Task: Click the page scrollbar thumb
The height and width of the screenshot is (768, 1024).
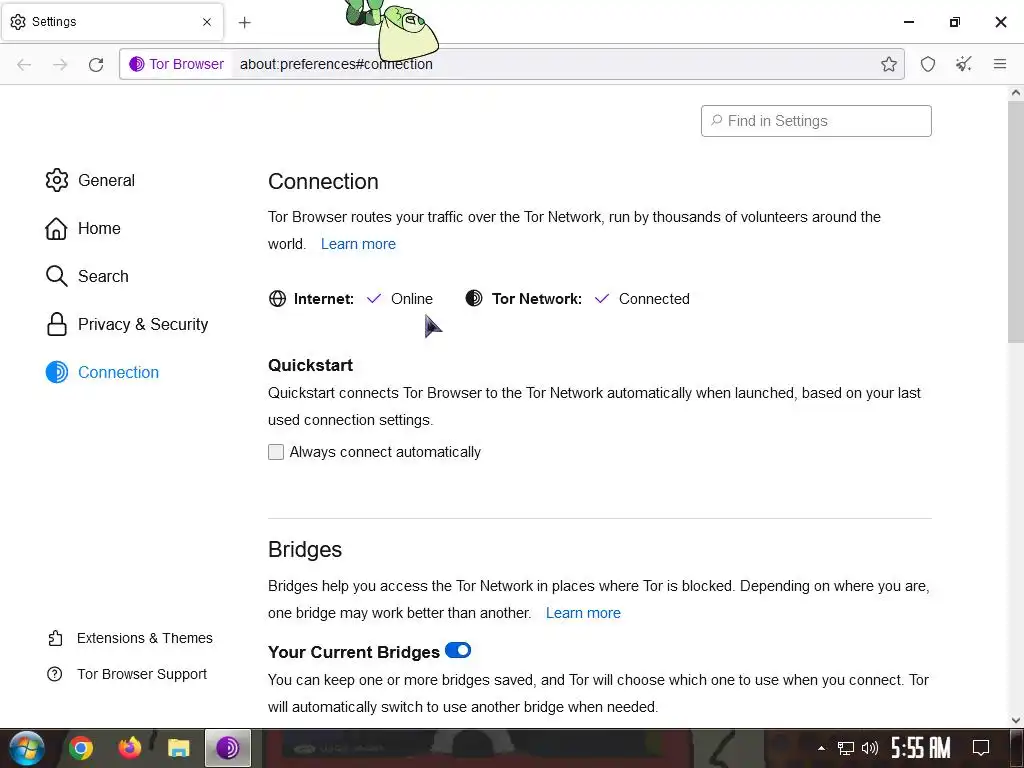Action: pos(1016,222)
